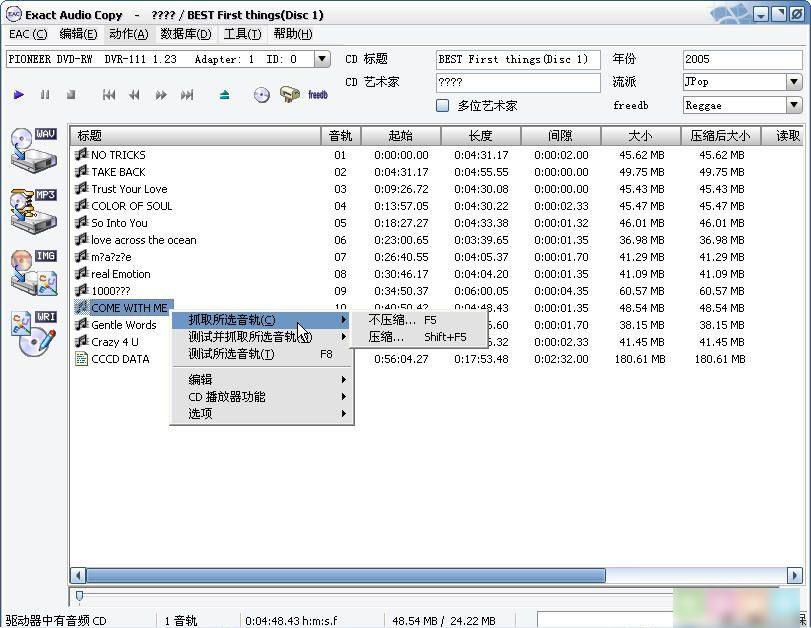This screenshot has height=628, width=811.
Task: Click note icon beside COLOR OF SOUL
Action: pos(81,205)
